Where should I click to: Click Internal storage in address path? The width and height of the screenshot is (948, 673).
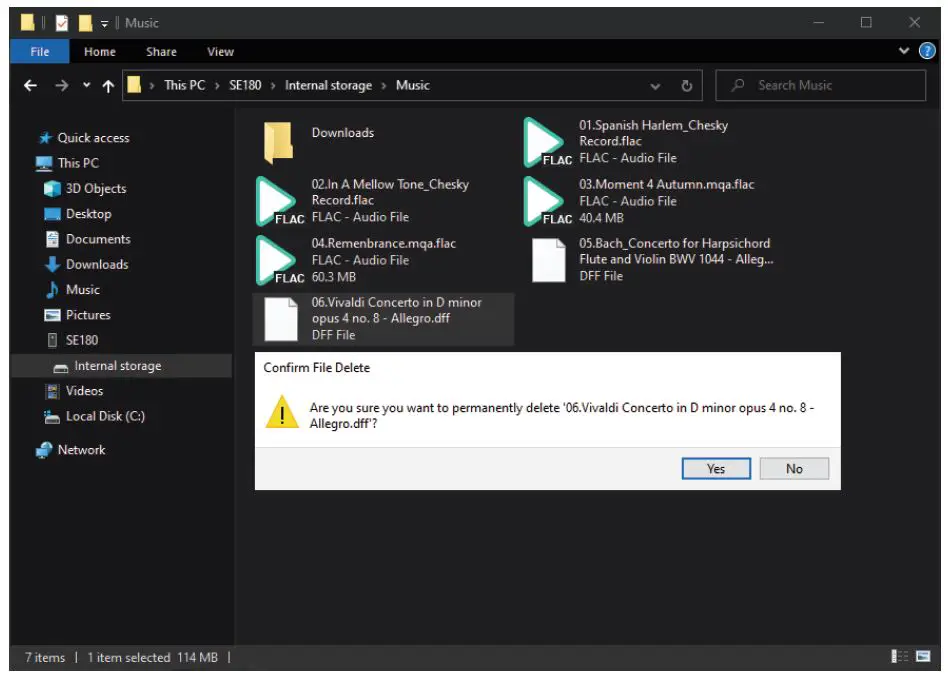328,85
